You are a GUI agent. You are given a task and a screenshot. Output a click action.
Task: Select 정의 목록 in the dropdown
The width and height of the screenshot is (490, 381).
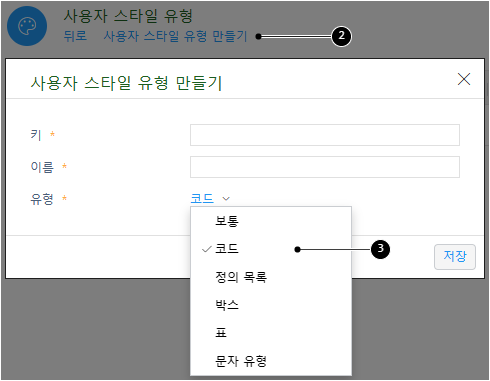click(271, 277)
